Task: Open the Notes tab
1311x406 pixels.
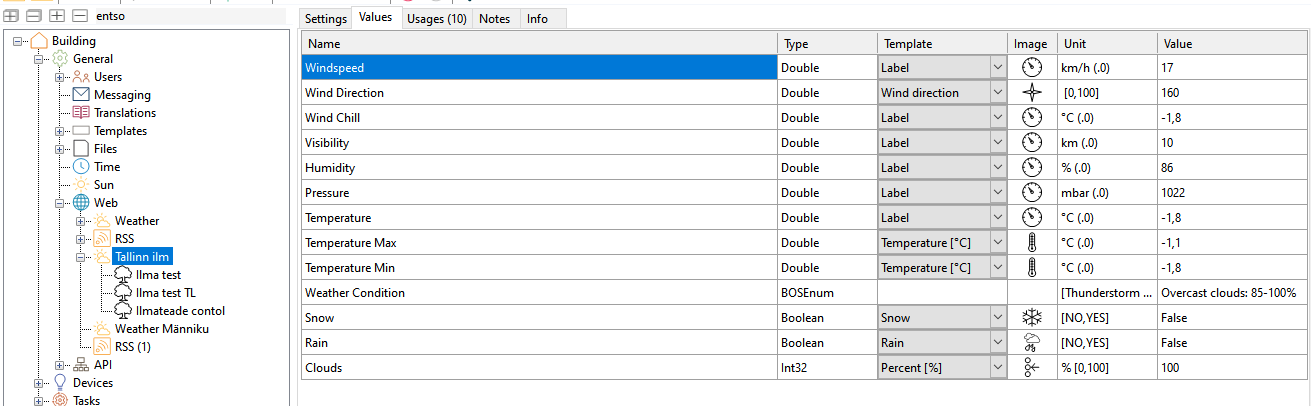Action: pos(494,19)
